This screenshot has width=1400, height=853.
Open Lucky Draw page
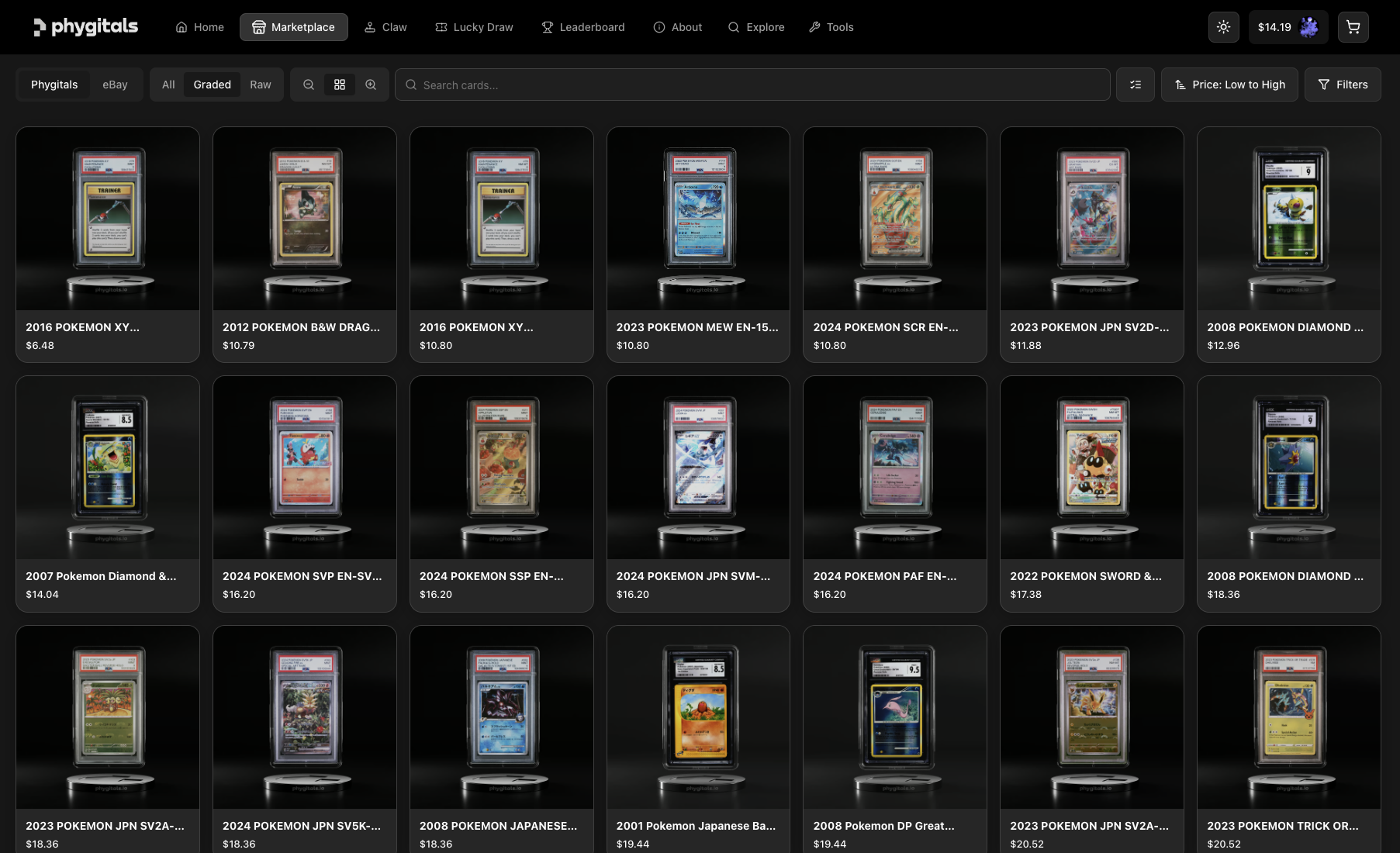pos(474,27)
